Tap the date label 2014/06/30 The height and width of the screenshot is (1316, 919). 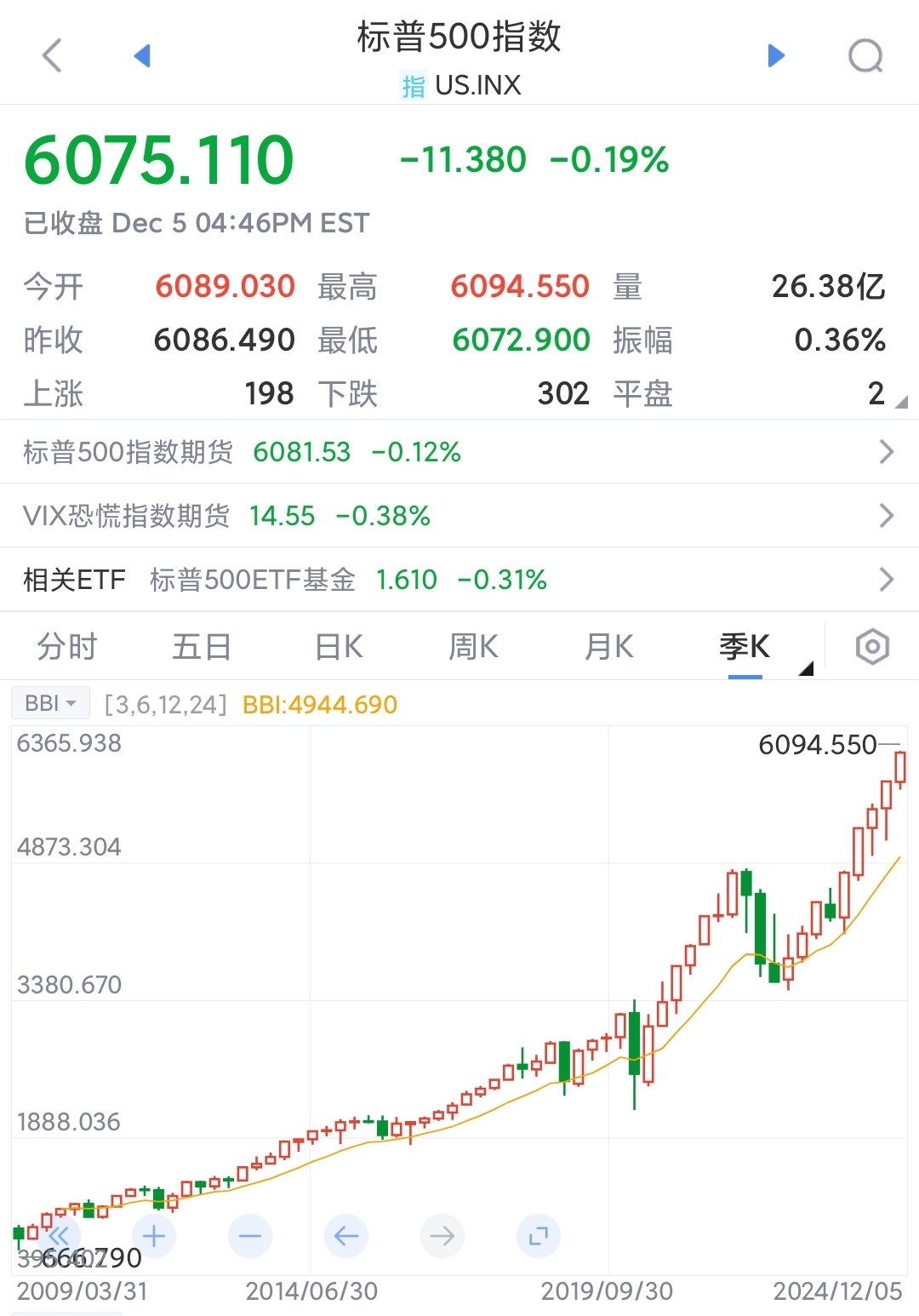click(311, 1291)
